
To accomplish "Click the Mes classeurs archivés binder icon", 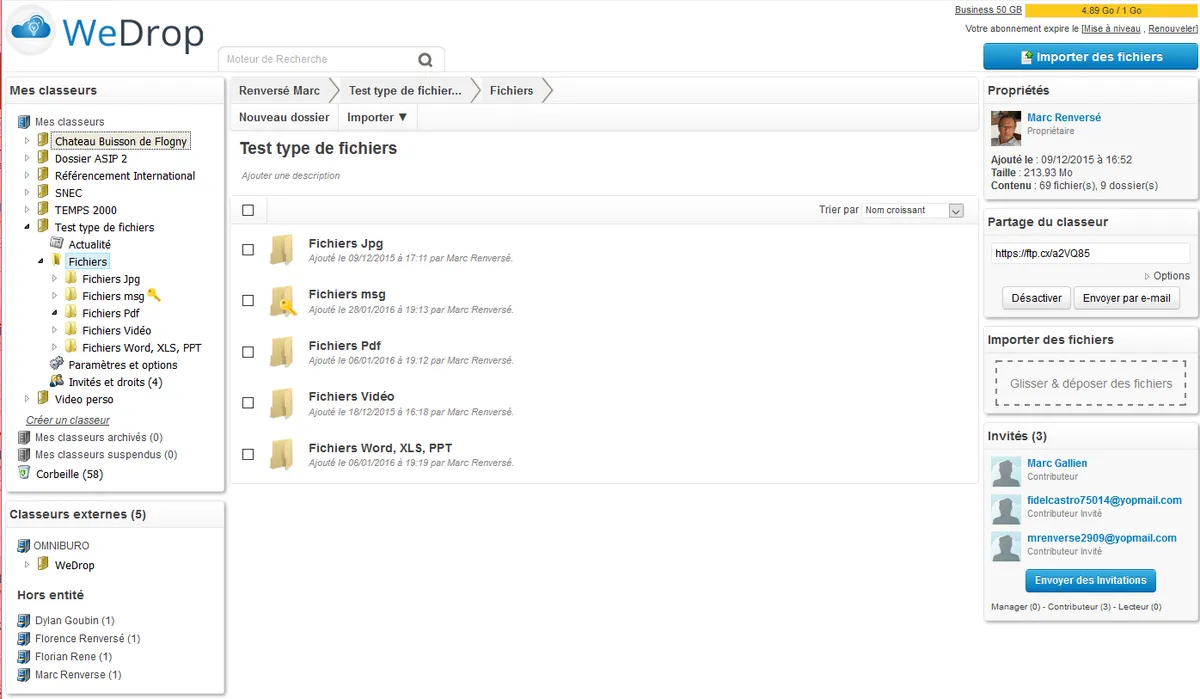I will (24, 437).
